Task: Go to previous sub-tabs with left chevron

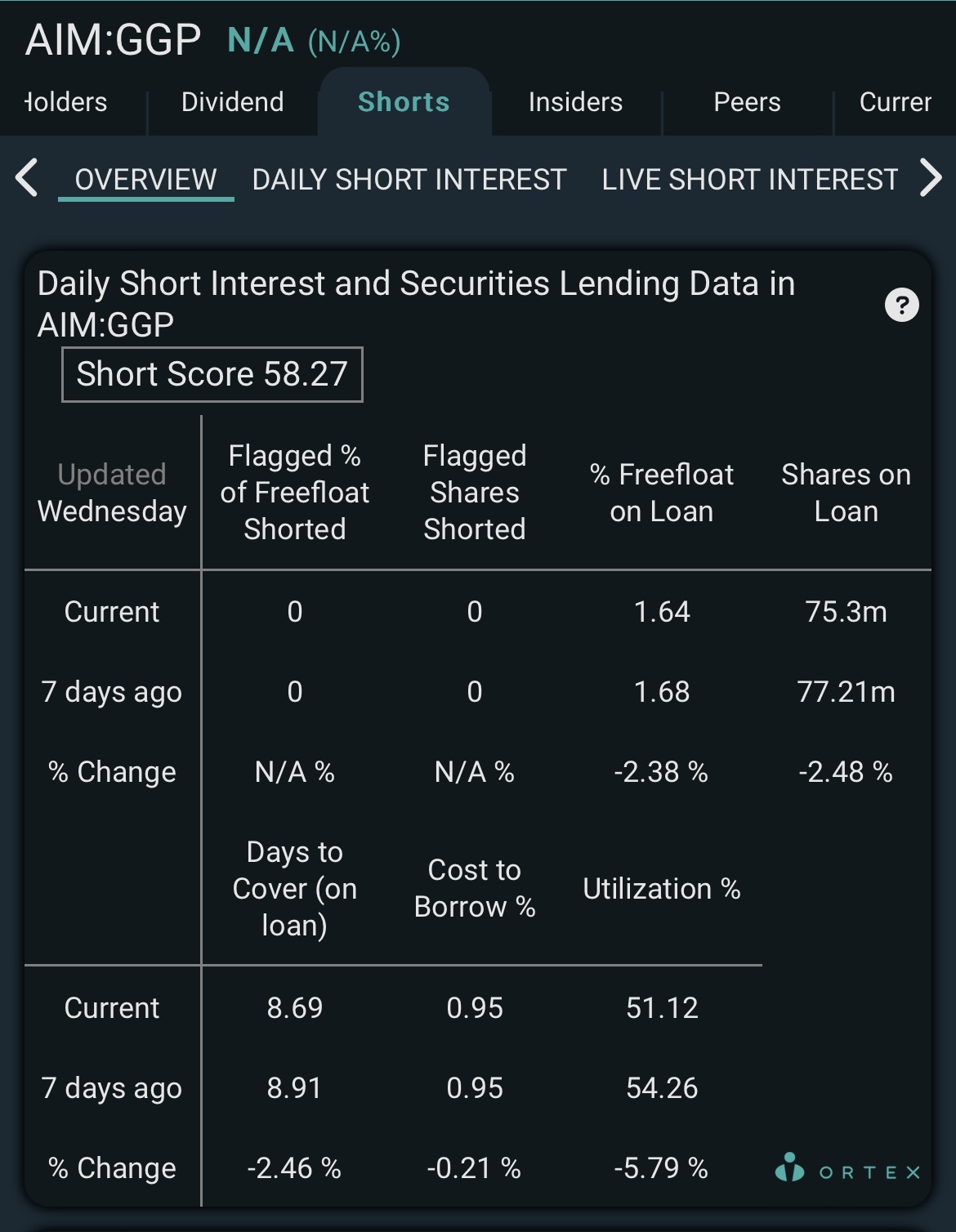Action: click(27, 178)
